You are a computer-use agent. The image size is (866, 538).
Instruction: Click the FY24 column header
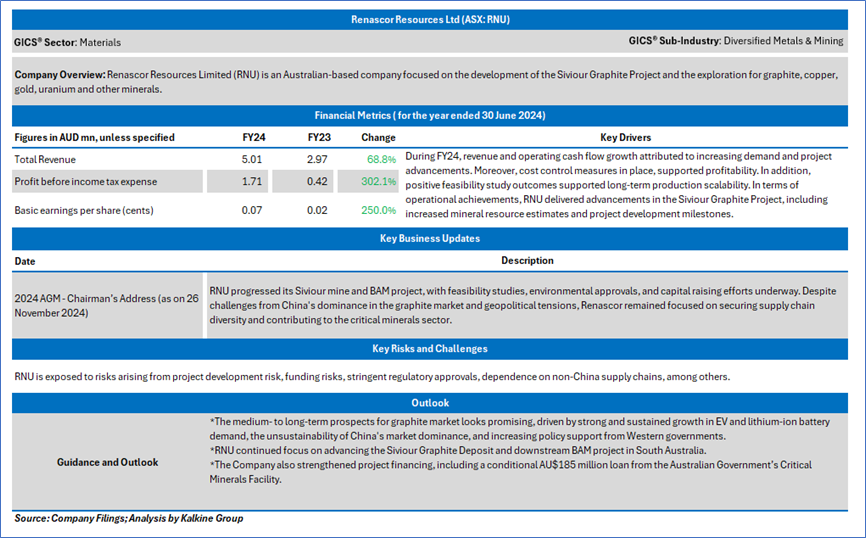pos(254,138)
